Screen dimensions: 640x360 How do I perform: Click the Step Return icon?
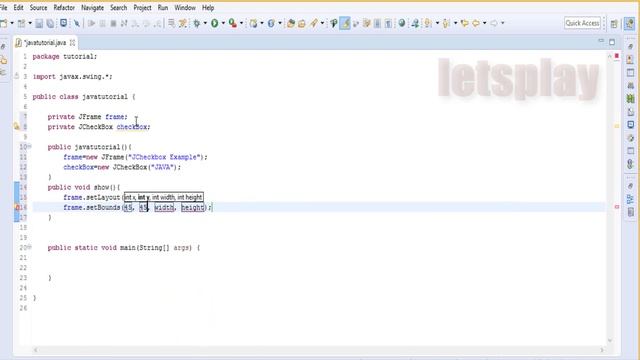[157, 23]
